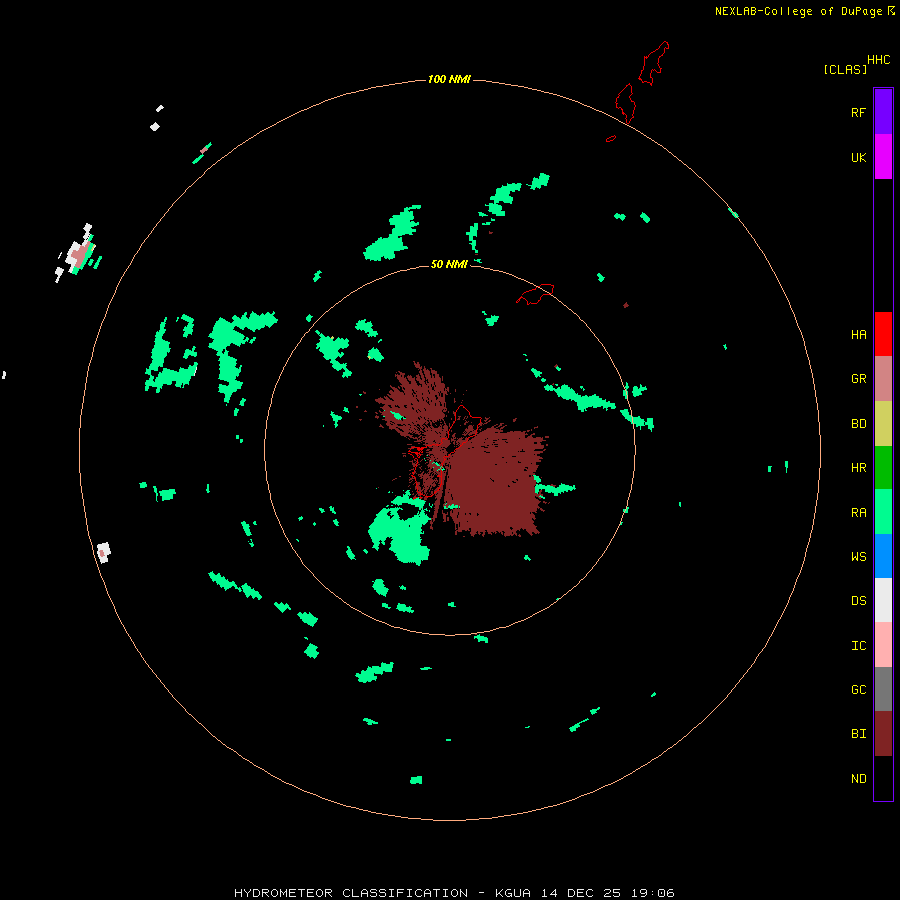Click the HR legend label

click(858, 468)
